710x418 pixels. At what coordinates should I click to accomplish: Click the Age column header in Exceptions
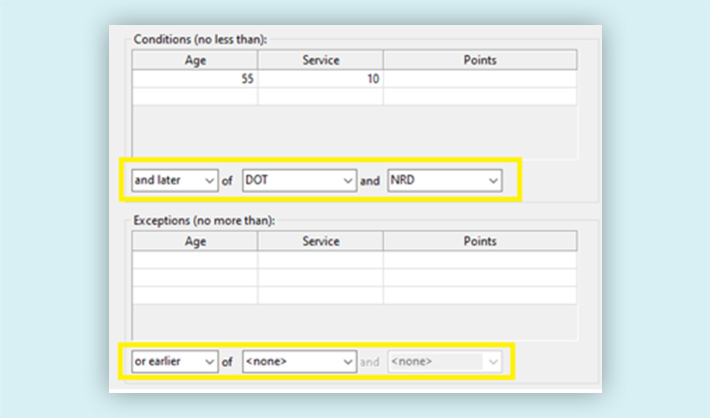195,241
